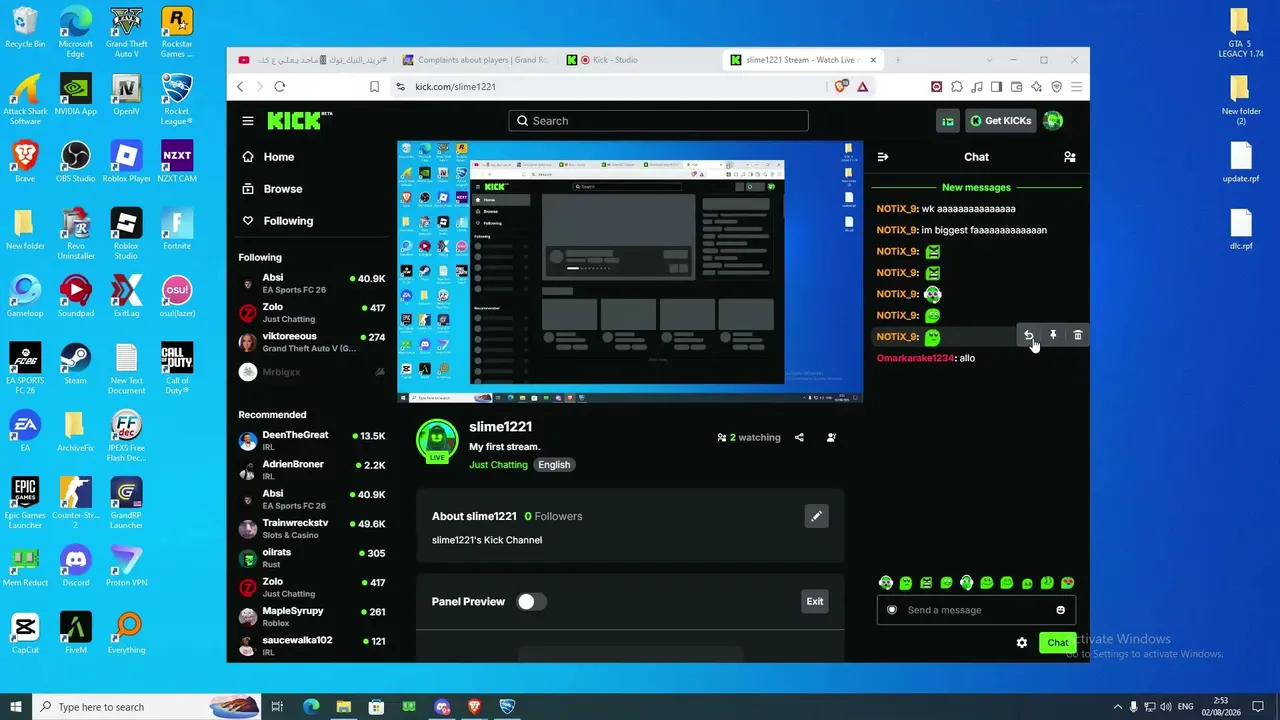Reload the kick.com page
The width and height of the screenshot is (1280, 720).
[280, 87]
